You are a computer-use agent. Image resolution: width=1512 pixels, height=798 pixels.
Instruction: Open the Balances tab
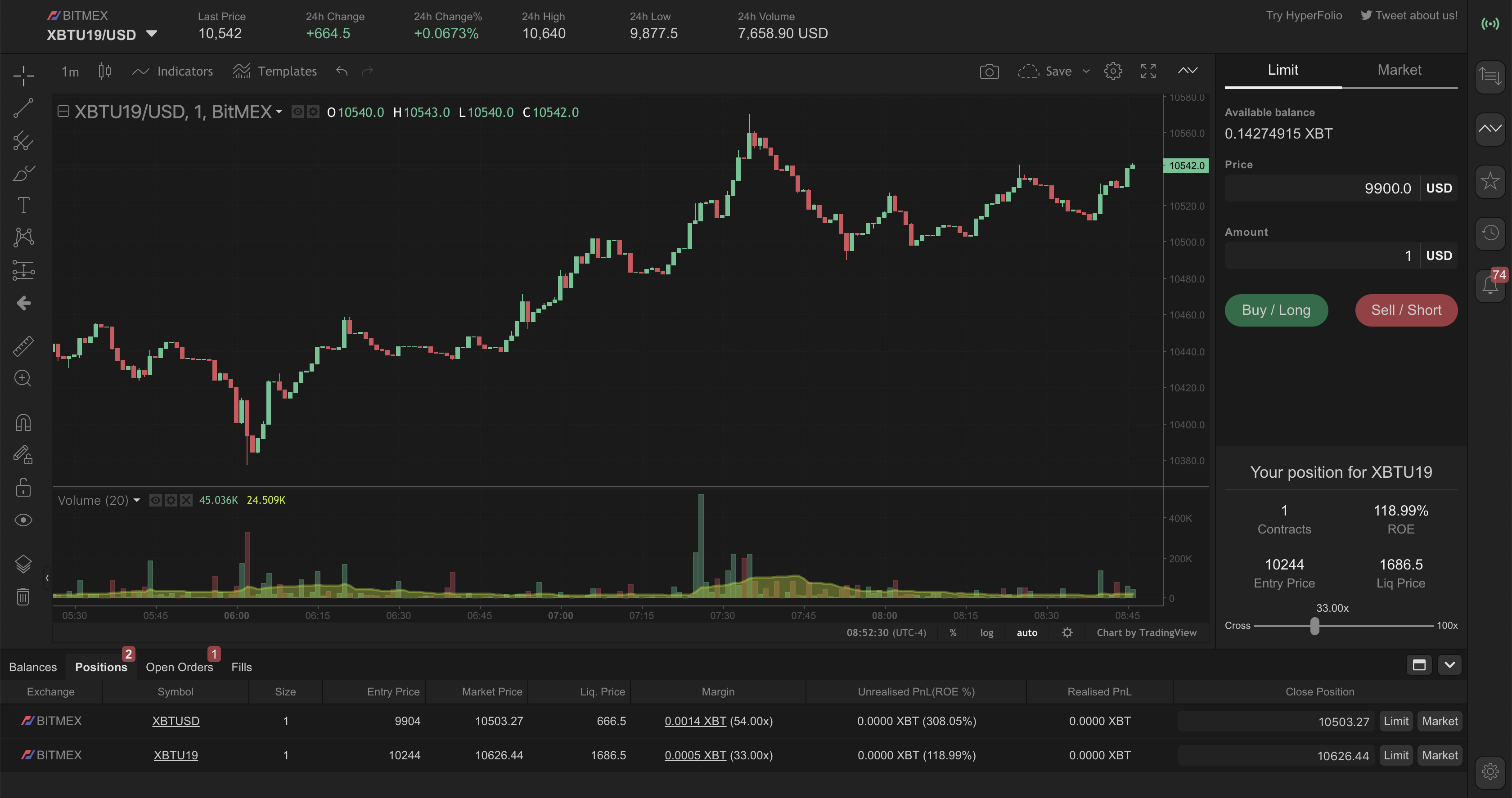[x=33, y=667]
